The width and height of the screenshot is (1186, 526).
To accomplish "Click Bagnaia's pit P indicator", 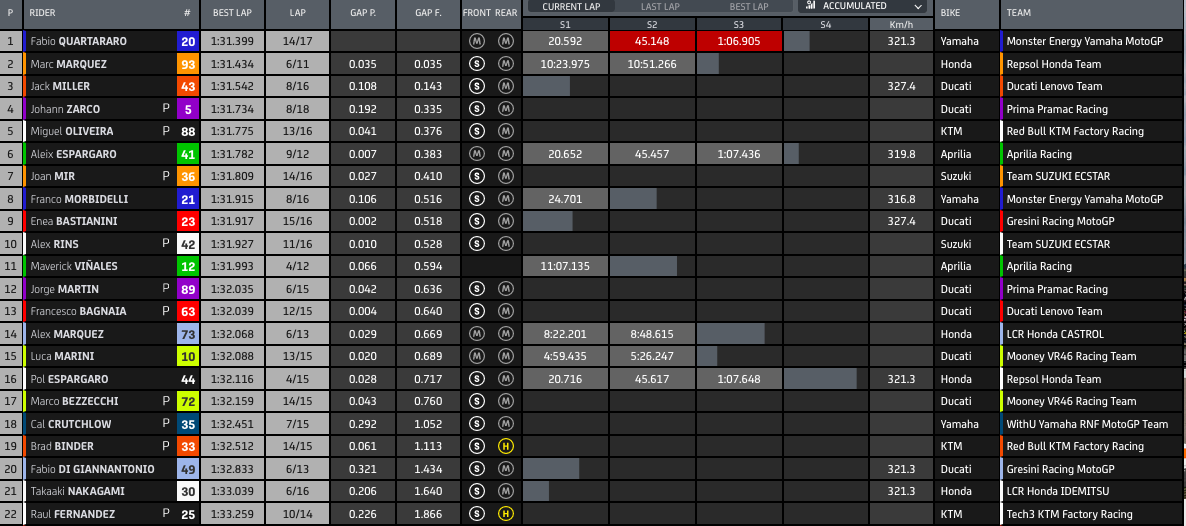I will point(166,311).
